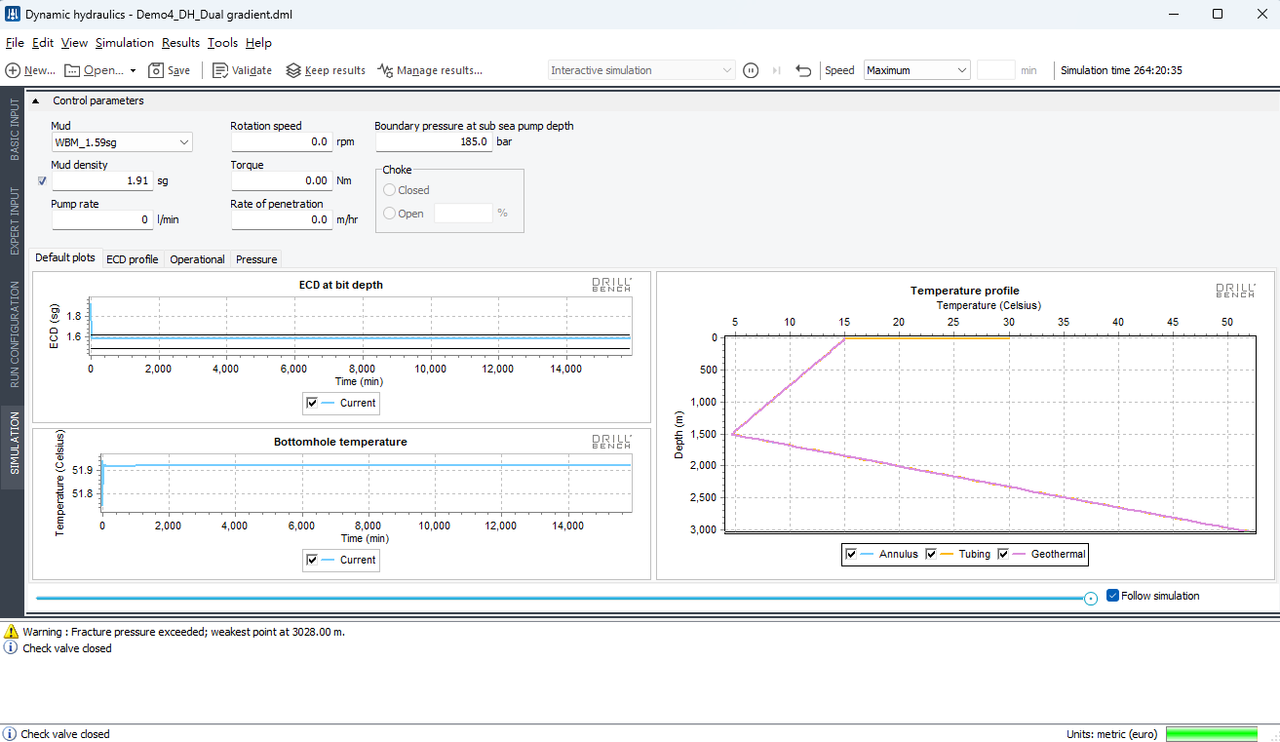Click the New file toolbar icon
This screenshot has width=1280, height=742.
pos(13,70)
